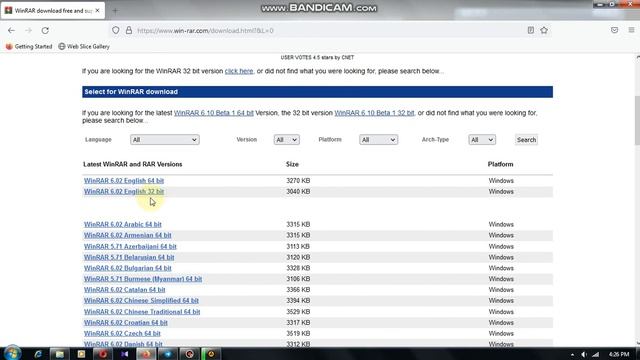The image size is (640, 360).
Task: Click the 3529 KB size cell
Action: pyautogui.click(x=298, y=312)
